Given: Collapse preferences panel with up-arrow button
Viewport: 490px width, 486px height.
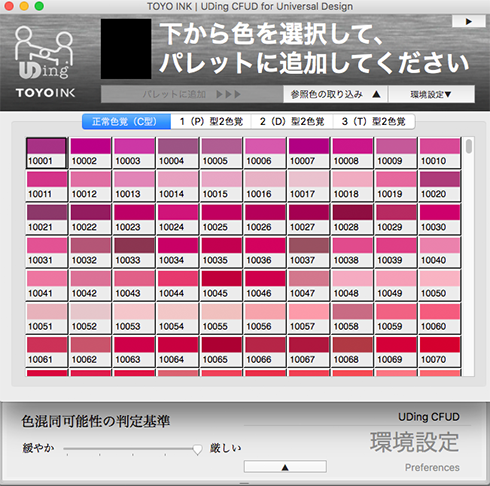Looking at the screenshot, I should (285, 467).
